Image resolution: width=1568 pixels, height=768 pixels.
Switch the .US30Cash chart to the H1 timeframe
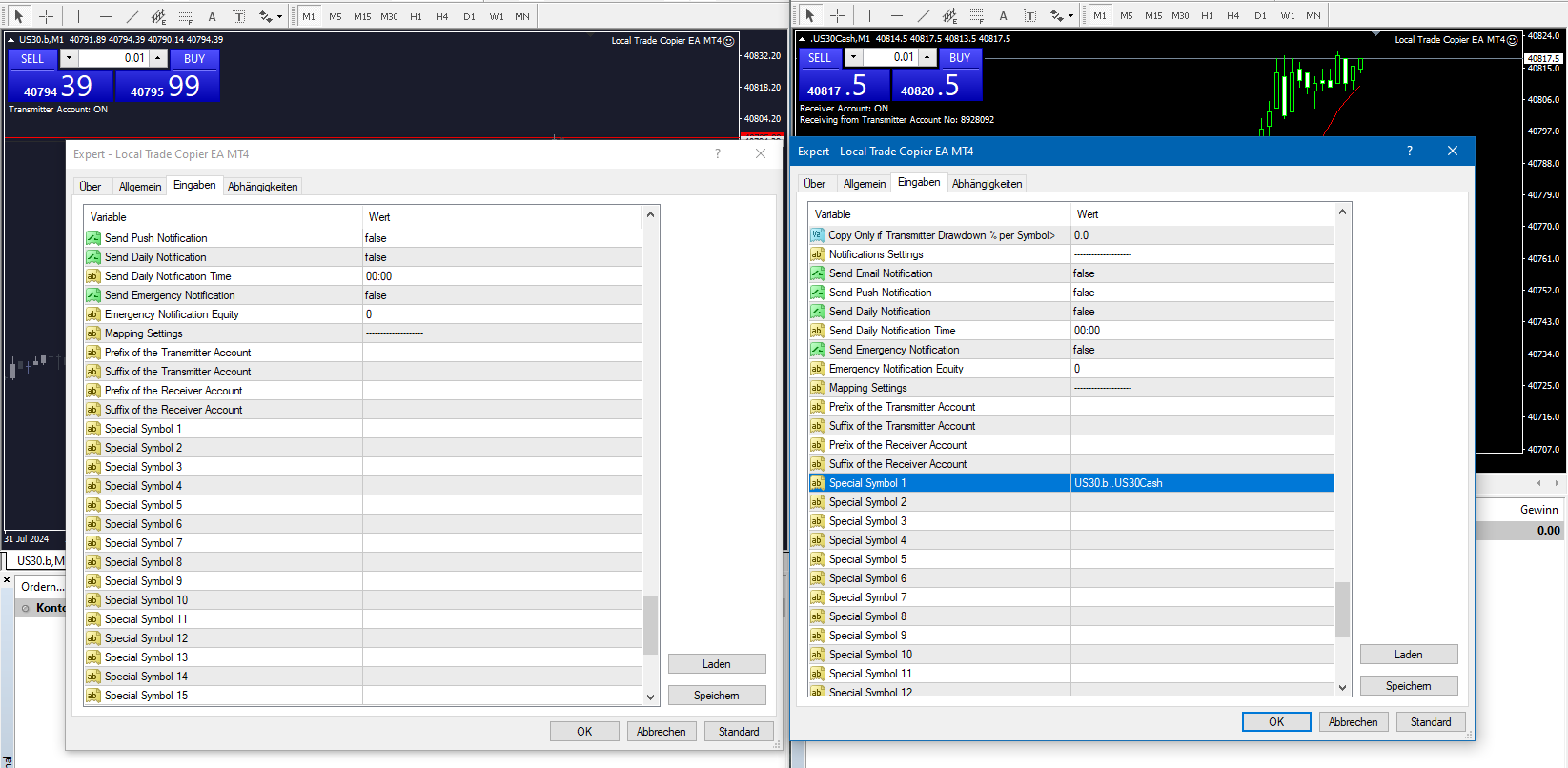[1207, 15]
